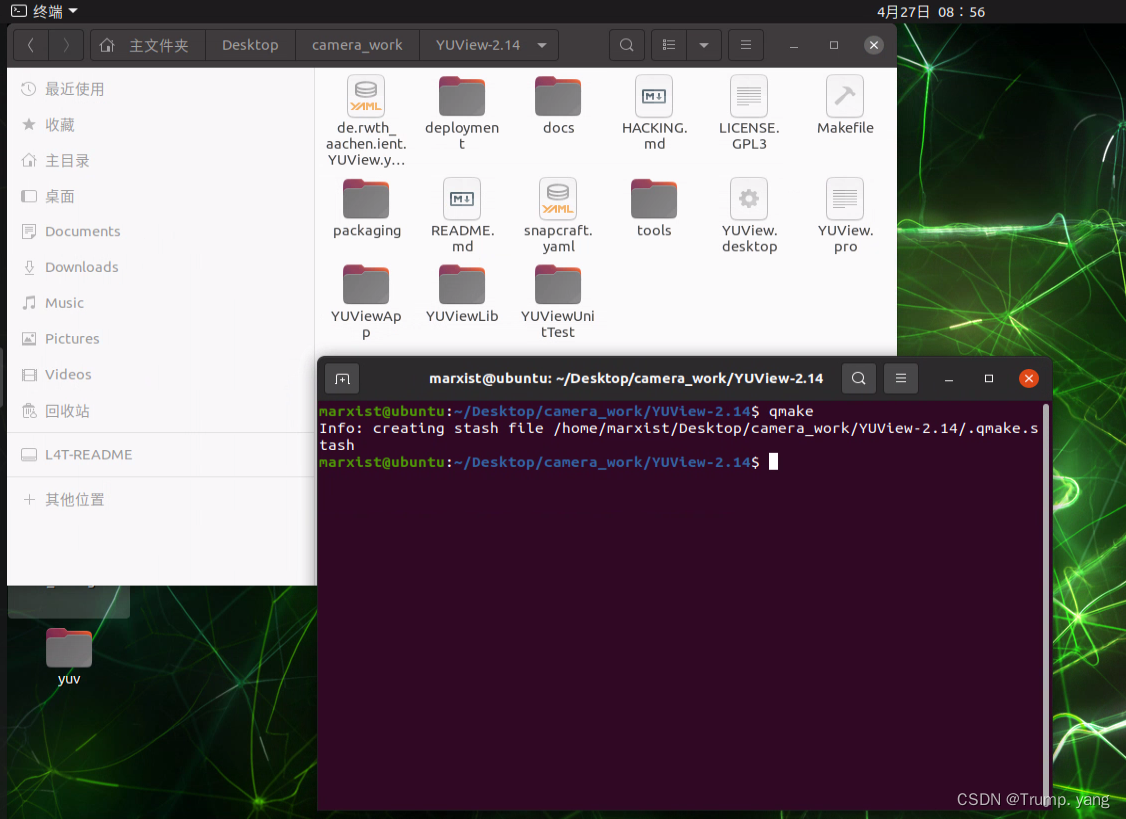Open the 终端 application menu in top bar

coord(45,11)
